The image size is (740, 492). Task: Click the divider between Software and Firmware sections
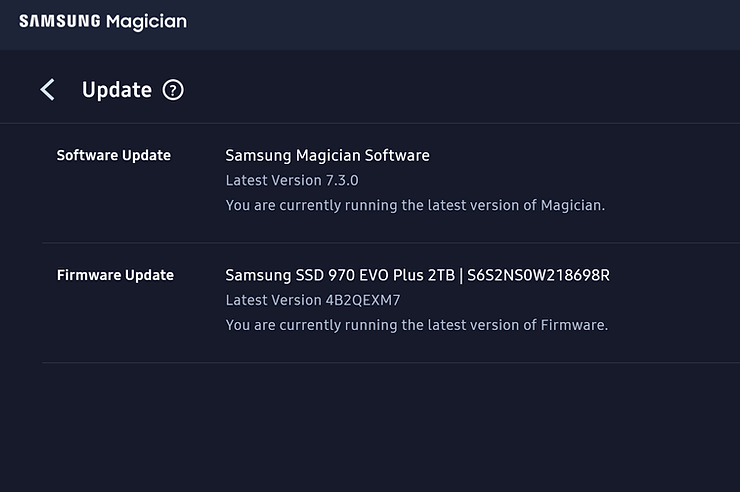(x=390, y=243)
